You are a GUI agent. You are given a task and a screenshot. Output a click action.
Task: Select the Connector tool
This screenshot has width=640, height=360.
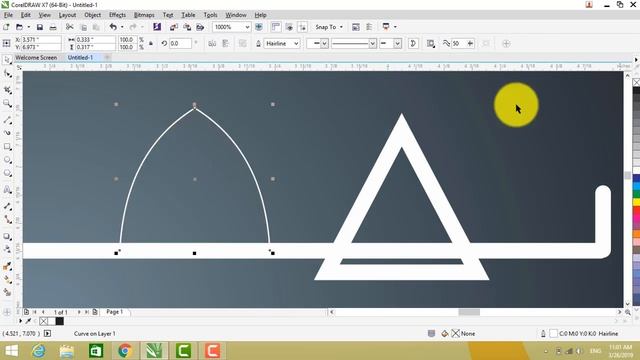coord(7,220)
